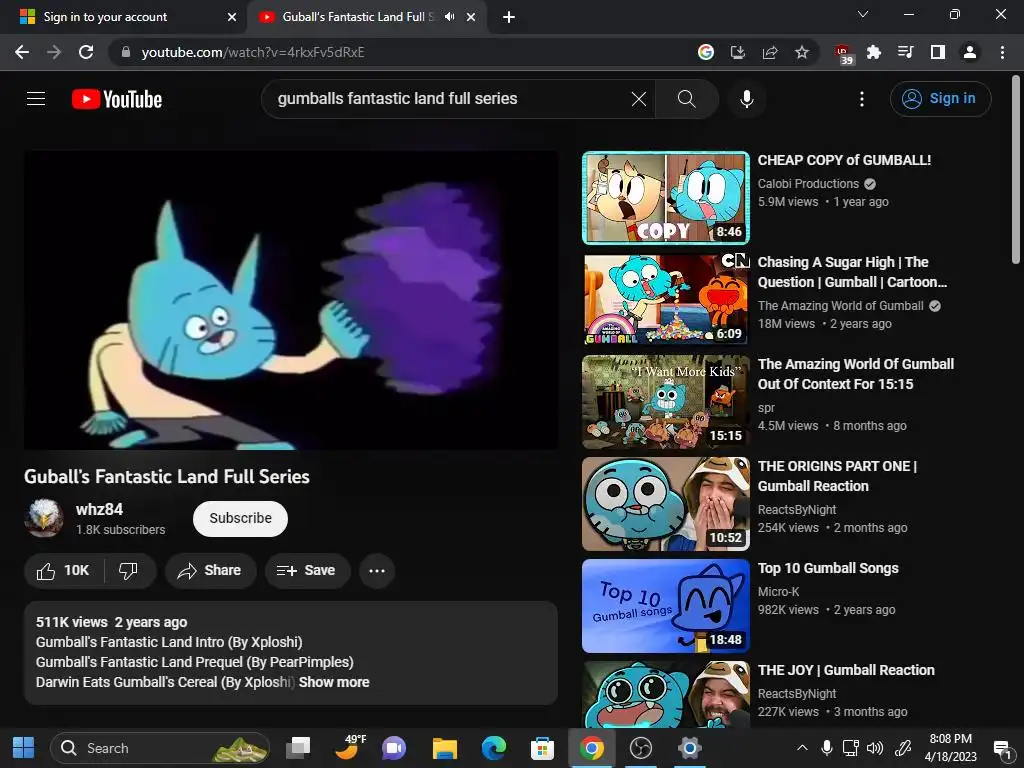1024x768 pixels.
Task: Open File Explorer from taskbar
Action: 445,748
